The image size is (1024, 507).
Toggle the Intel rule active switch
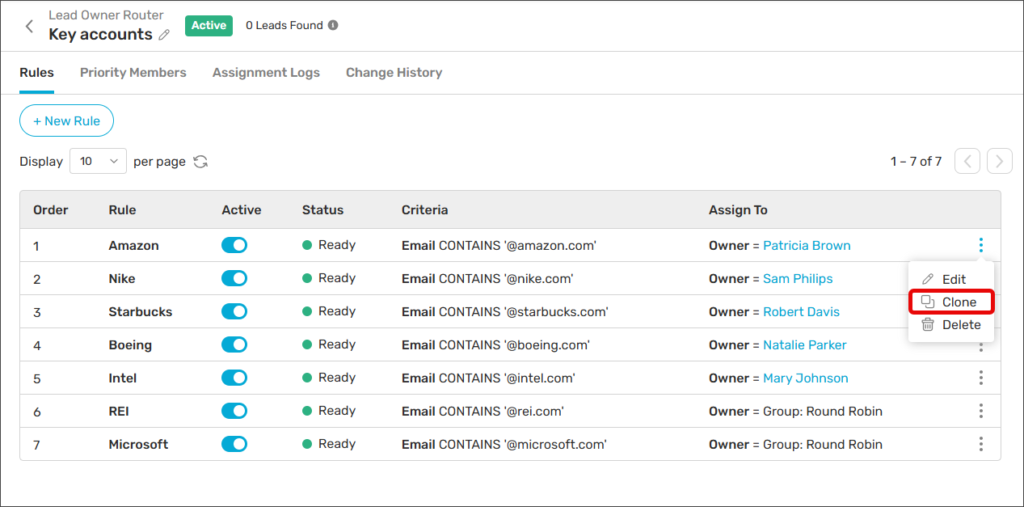[x=234, y=378]
